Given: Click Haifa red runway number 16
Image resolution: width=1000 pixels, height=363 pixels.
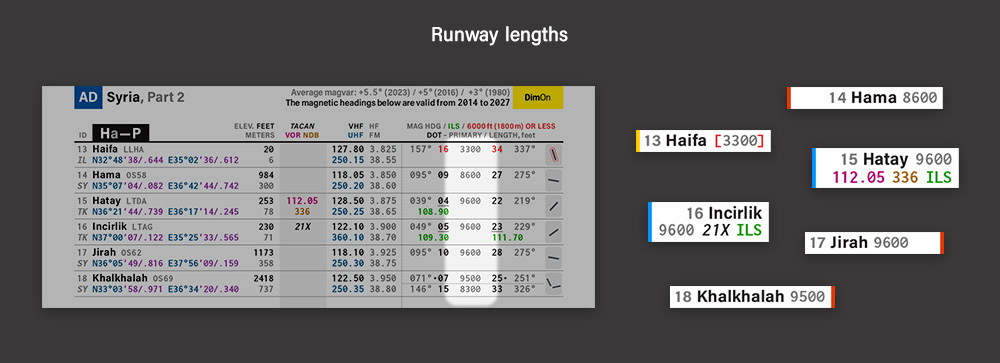Looking at the screenshot, I should (444, 149).
